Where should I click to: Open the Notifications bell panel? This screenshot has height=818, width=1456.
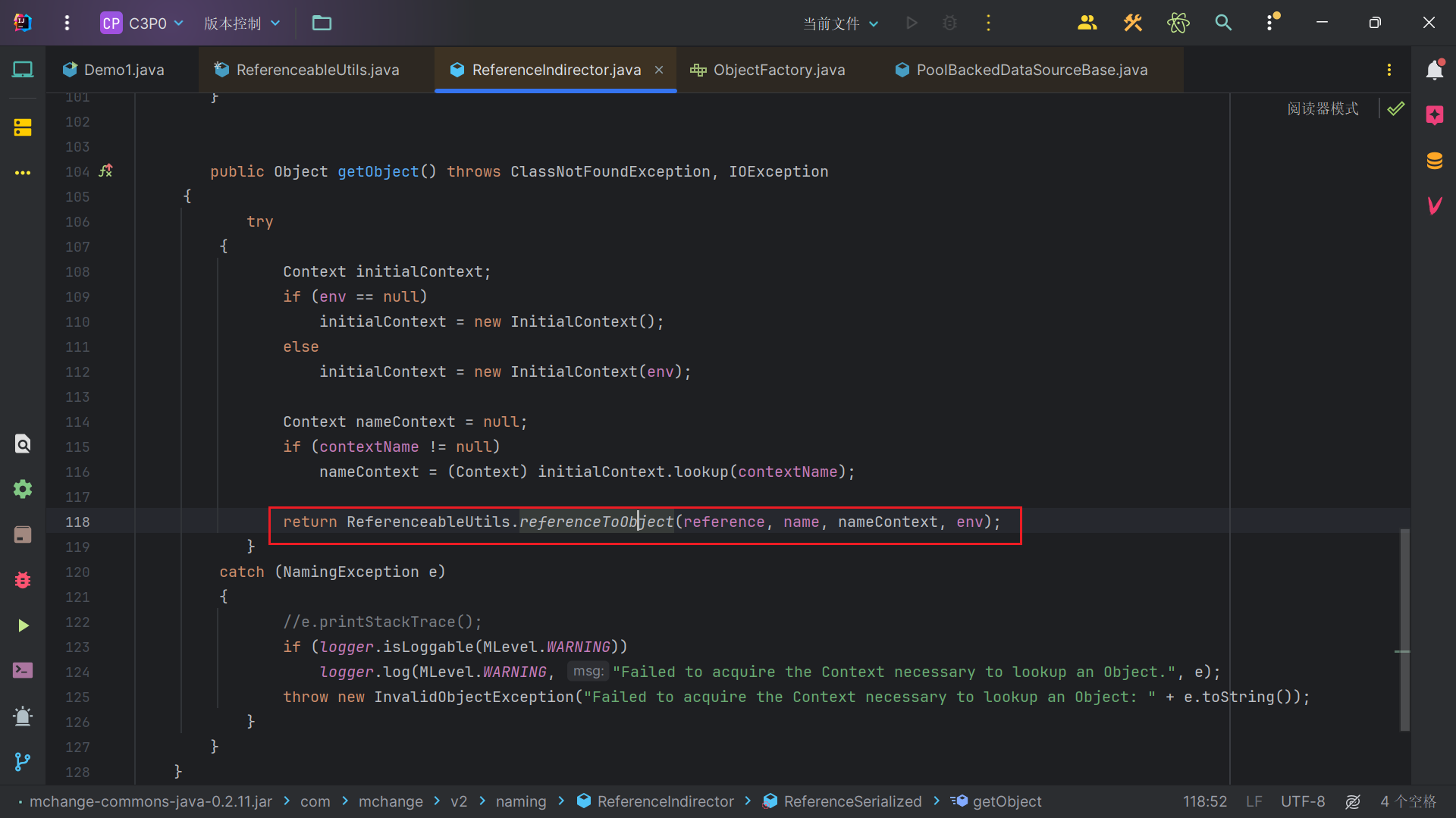coord(1434,70)
